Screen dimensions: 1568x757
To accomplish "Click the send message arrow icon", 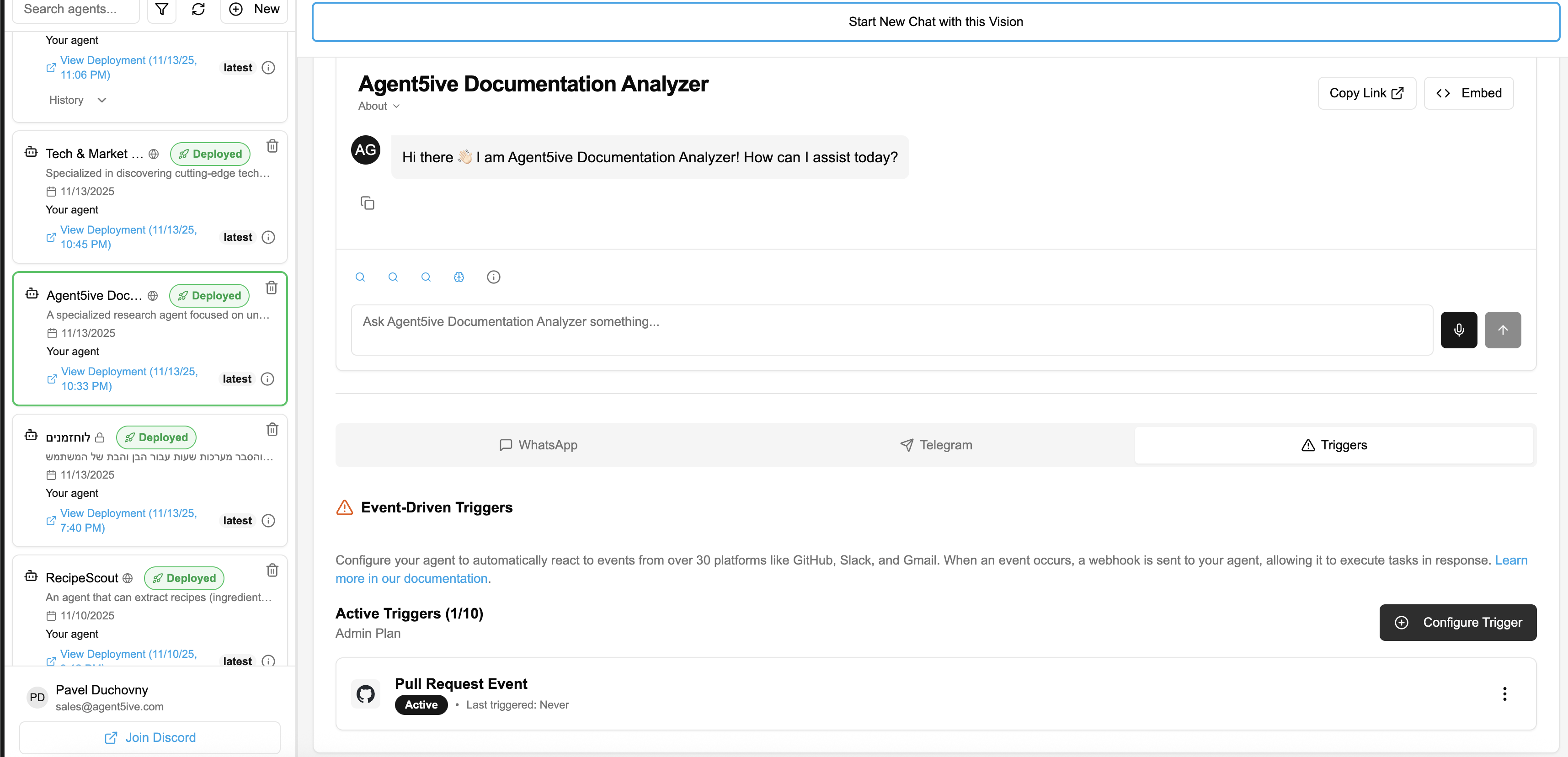I will pos(1502,330).
